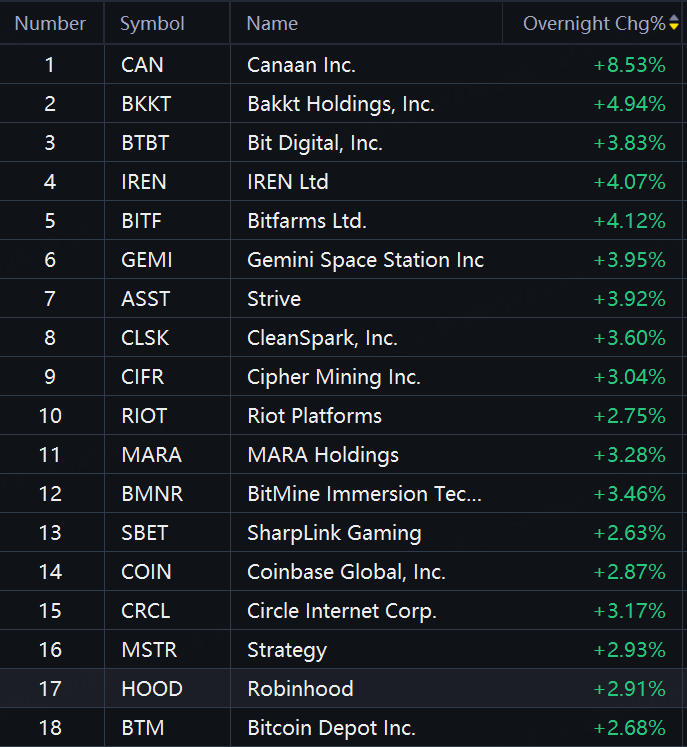
Task: Select the ASST symbol for Strive
Action: click(x=145, y=299)
